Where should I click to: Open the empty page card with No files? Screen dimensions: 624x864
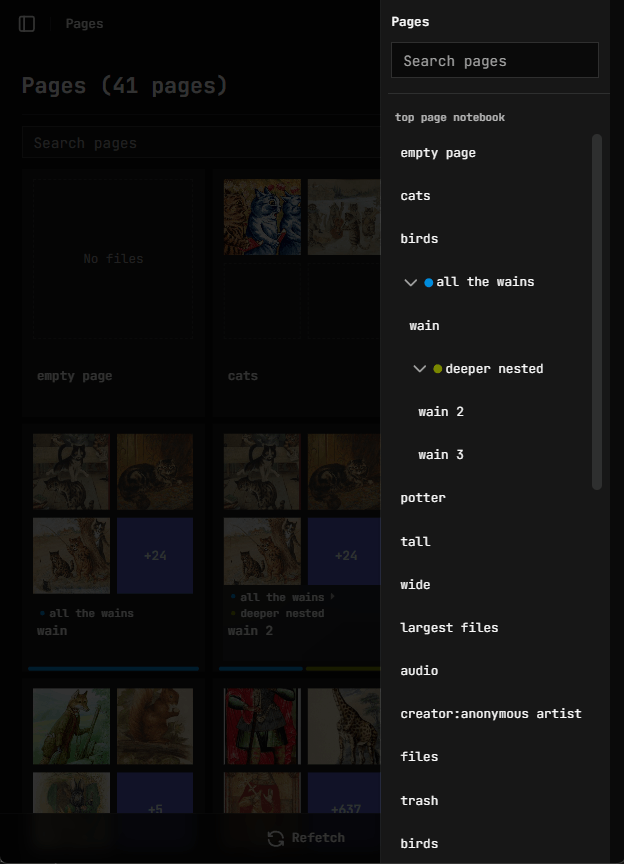pos(113,258)
